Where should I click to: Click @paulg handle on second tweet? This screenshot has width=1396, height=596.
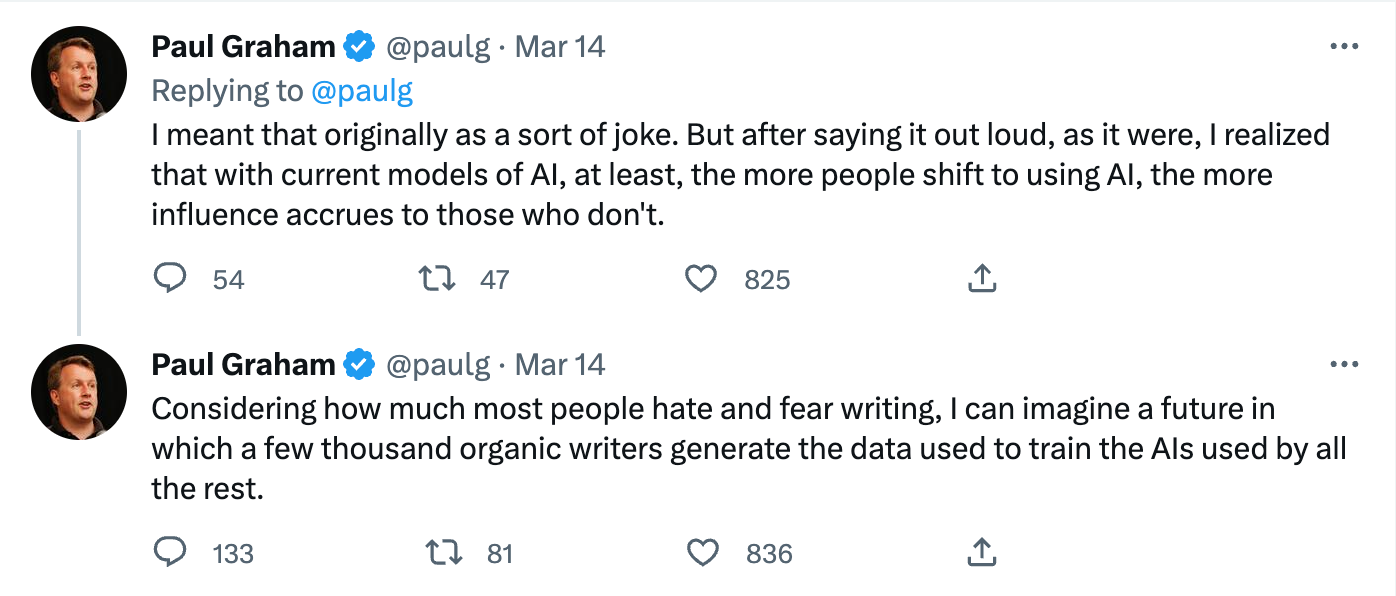coord(438,365)
